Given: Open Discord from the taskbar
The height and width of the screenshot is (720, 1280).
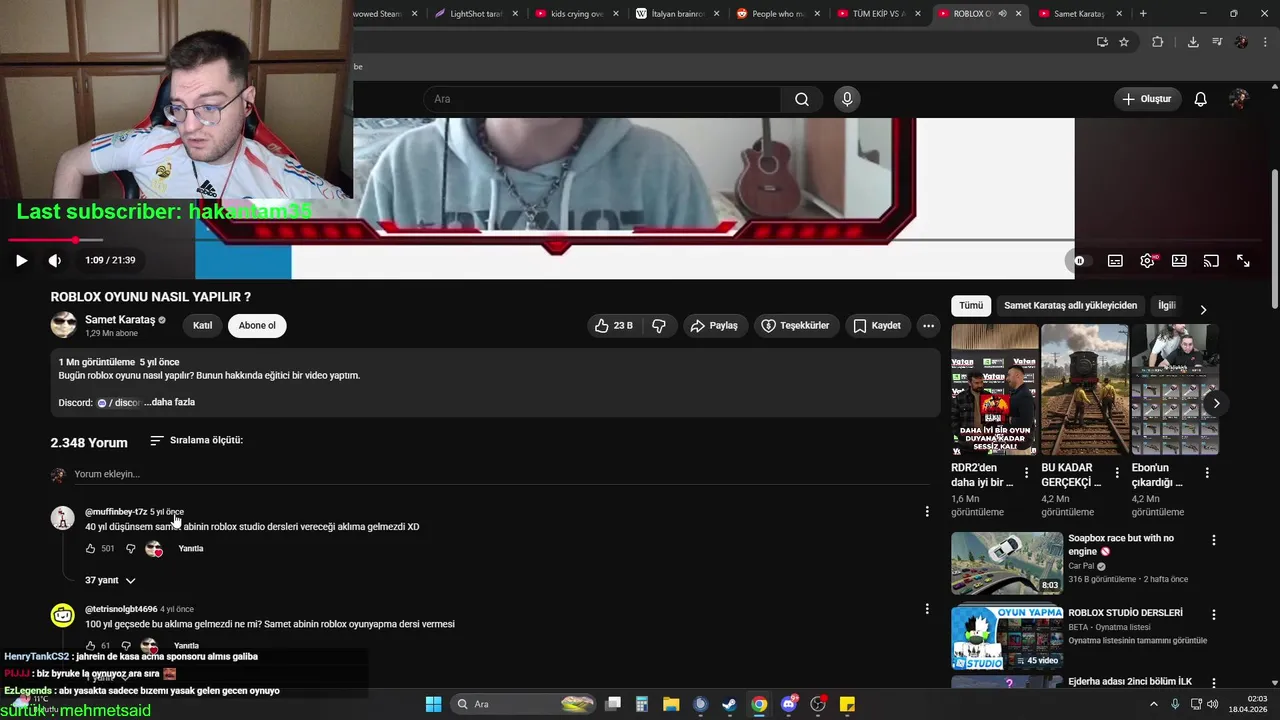Looking at the screenshot, I should tap(789, 704).
